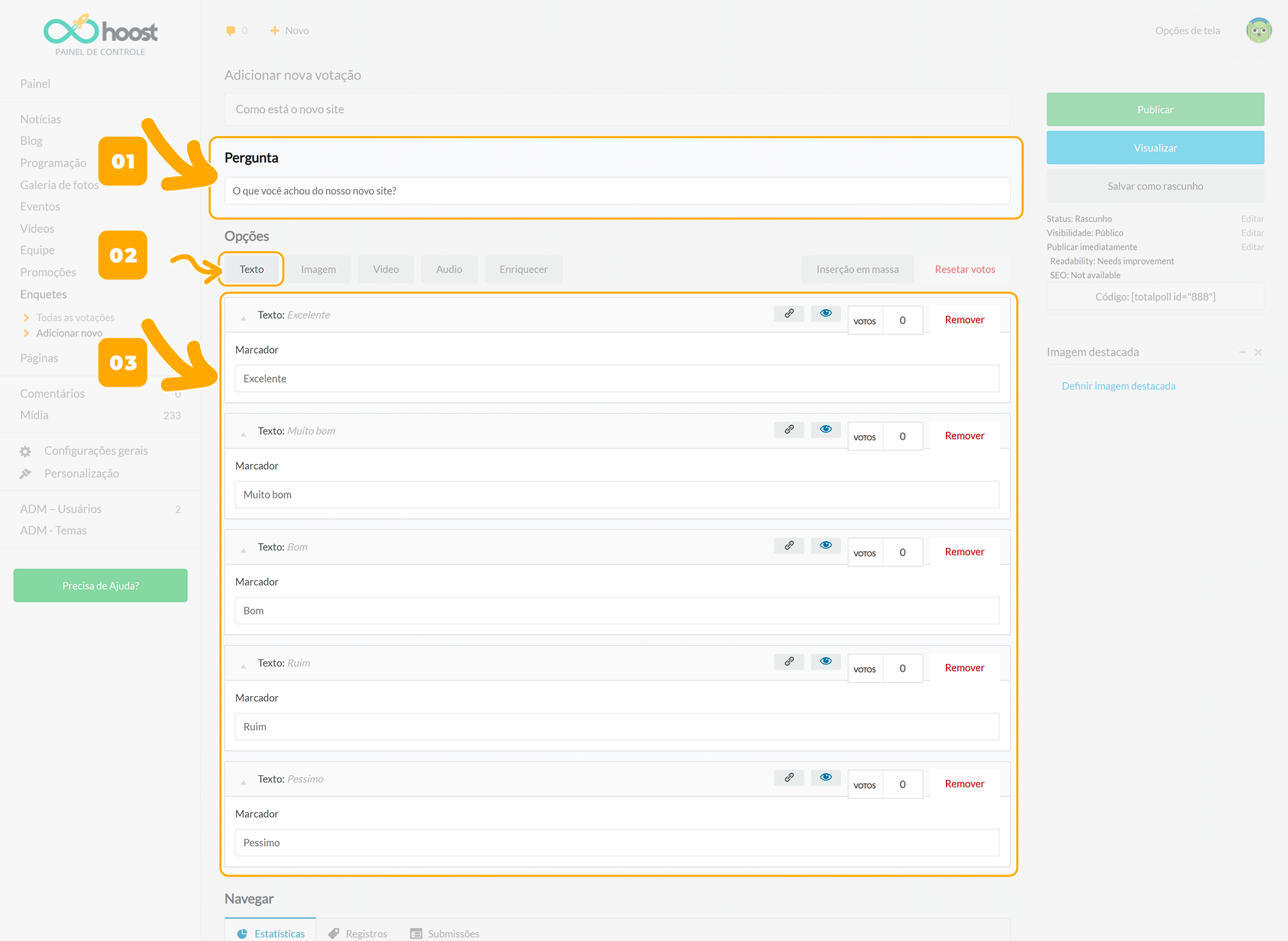Screen dimensions: 1288x941
Task: Click the Configurações gerais gear icon
Action: pyautogui.click(x=25, y=451)
